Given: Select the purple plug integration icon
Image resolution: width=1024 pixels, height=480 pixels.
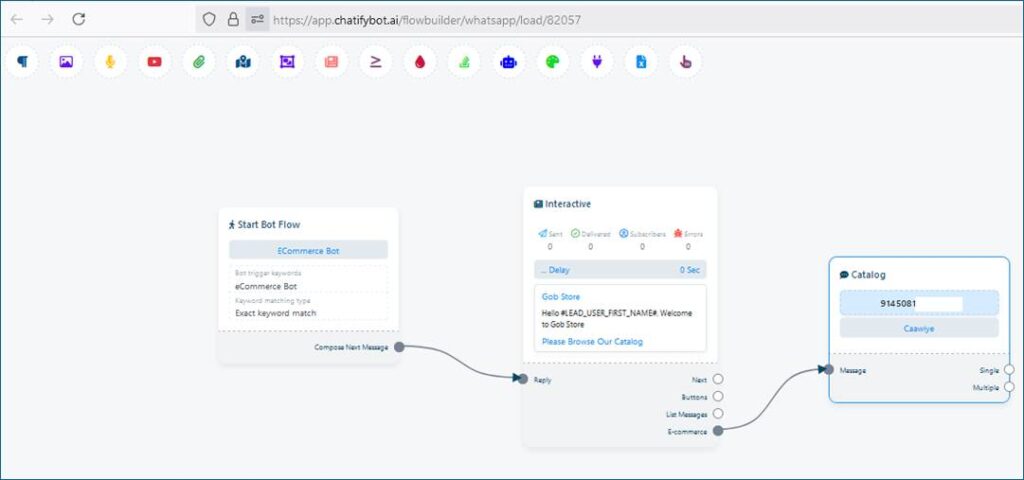Looking at the screenshot, I should [x=597, y=62].
